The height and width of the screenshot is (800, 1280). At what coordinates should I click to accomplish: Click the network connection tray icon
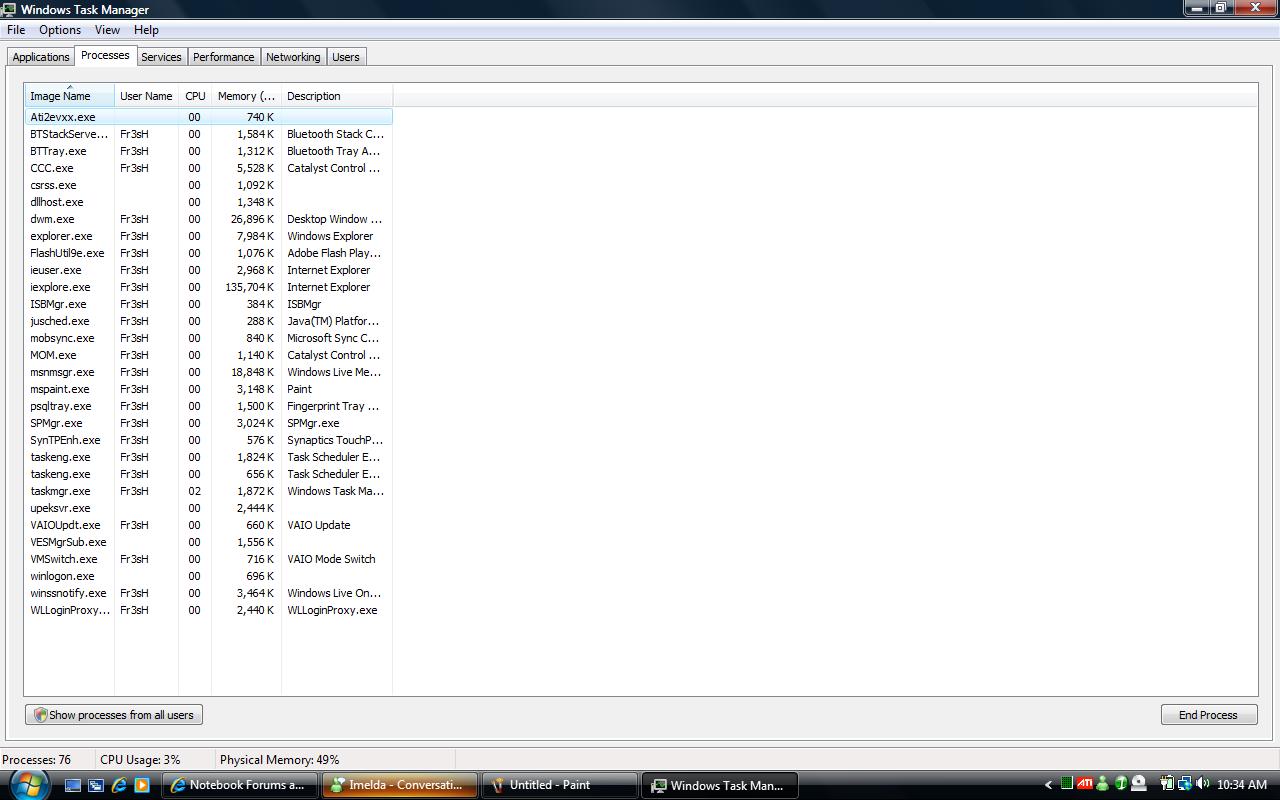point(1184,784)
